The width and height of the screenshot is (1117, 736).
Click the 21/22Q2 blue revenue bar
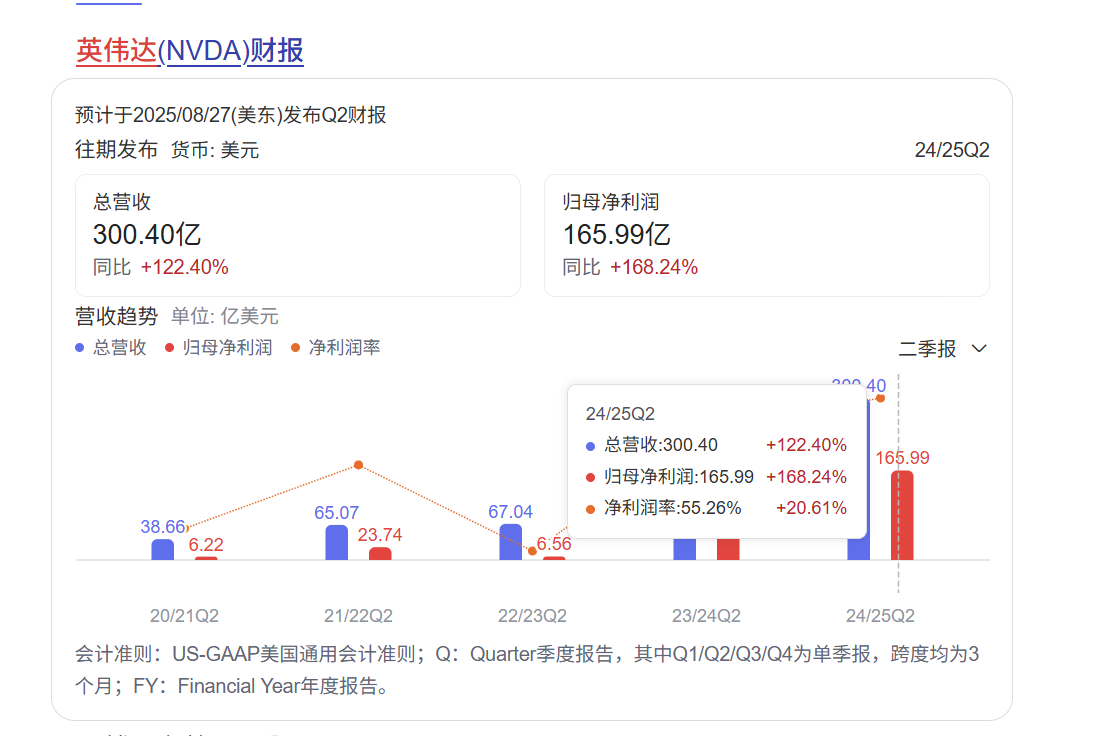(337, 543)
